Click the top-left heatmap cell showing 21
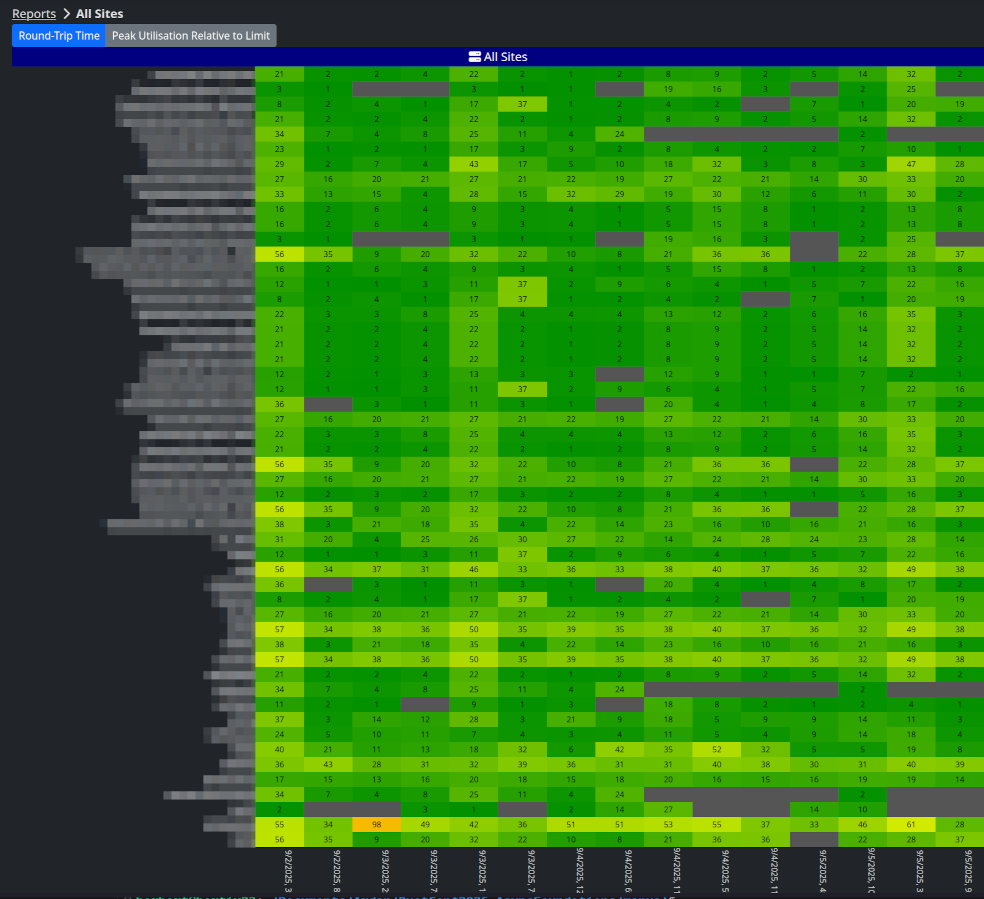Screen dimensions: 984x899 (279, 73)
